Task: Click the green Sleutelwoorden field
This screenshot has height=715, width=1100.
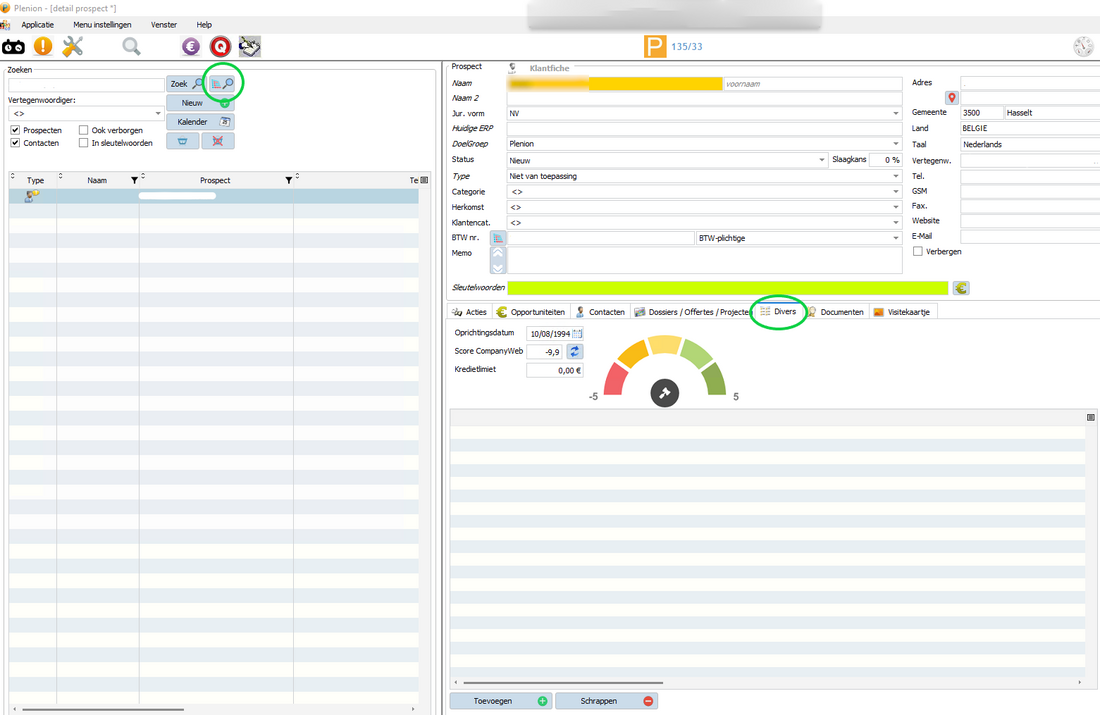Action: point(727,288)
